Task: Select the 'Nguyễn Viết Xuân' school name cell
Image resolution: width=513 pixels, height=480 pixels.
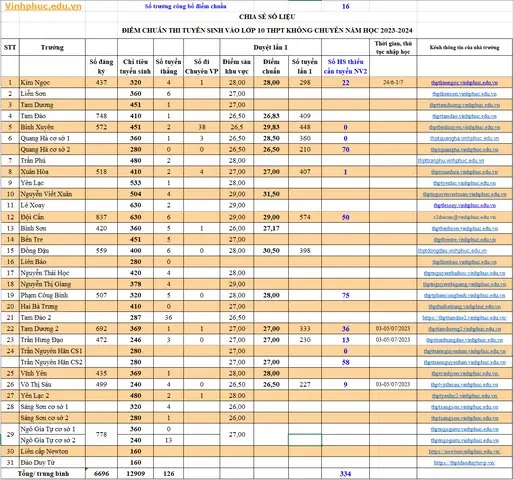Action: [52, 194]
